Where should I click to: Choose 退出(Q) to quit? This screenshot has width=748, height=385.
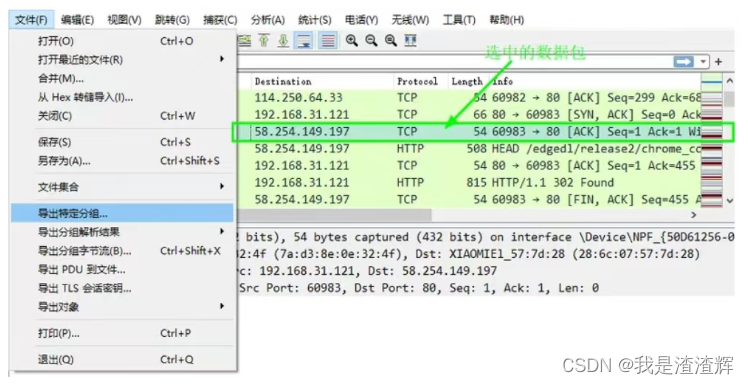(x=123, y=359)
